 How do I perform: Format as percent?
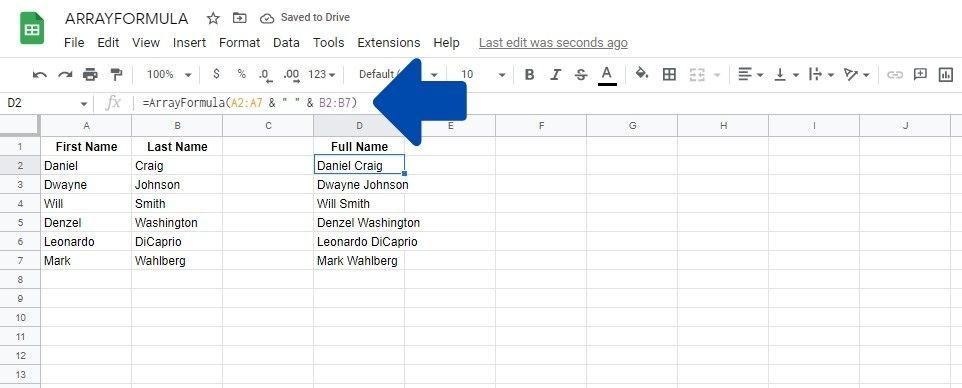pos(242,74)
